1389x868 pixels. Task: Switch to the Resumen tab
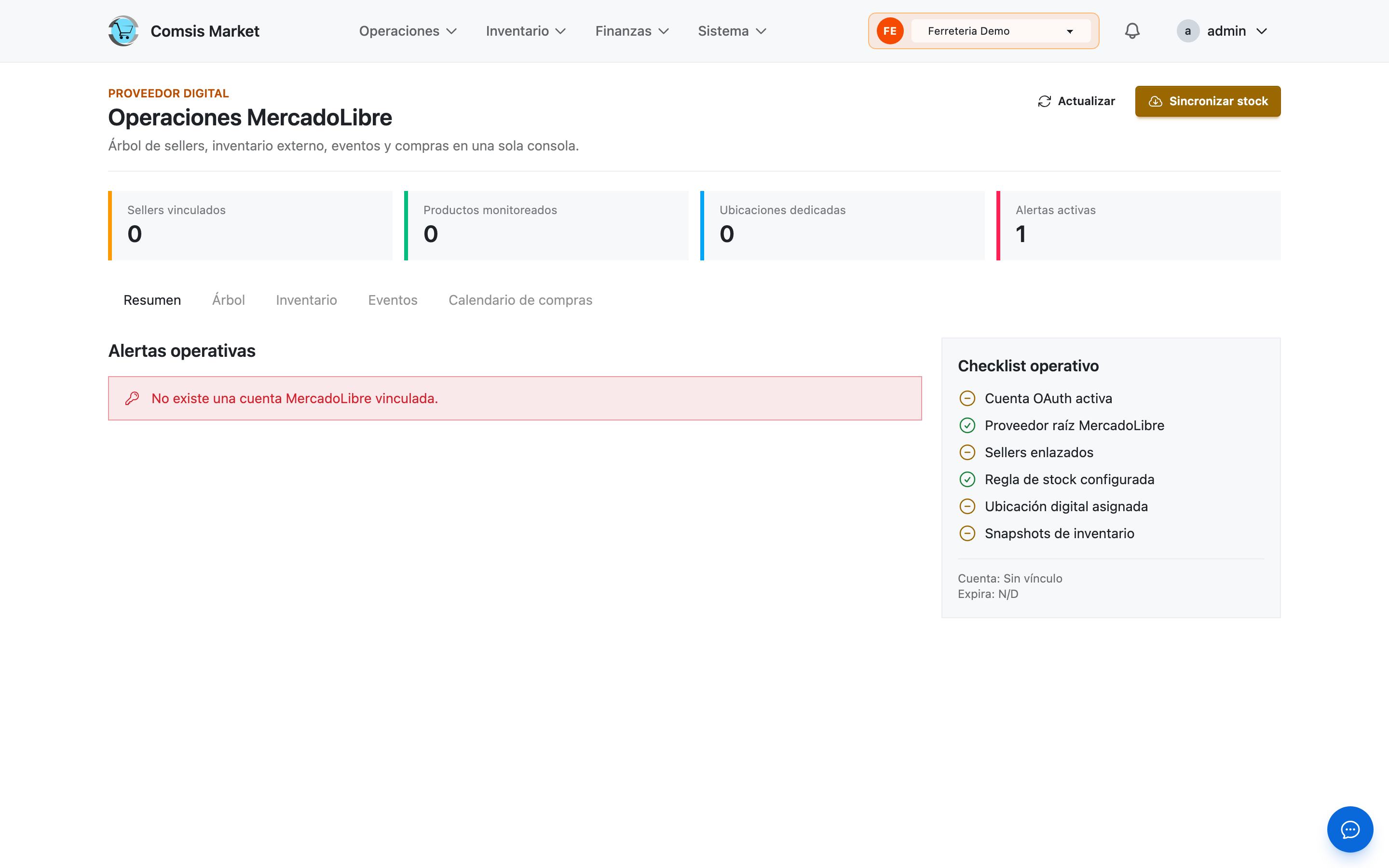point(152,300)
